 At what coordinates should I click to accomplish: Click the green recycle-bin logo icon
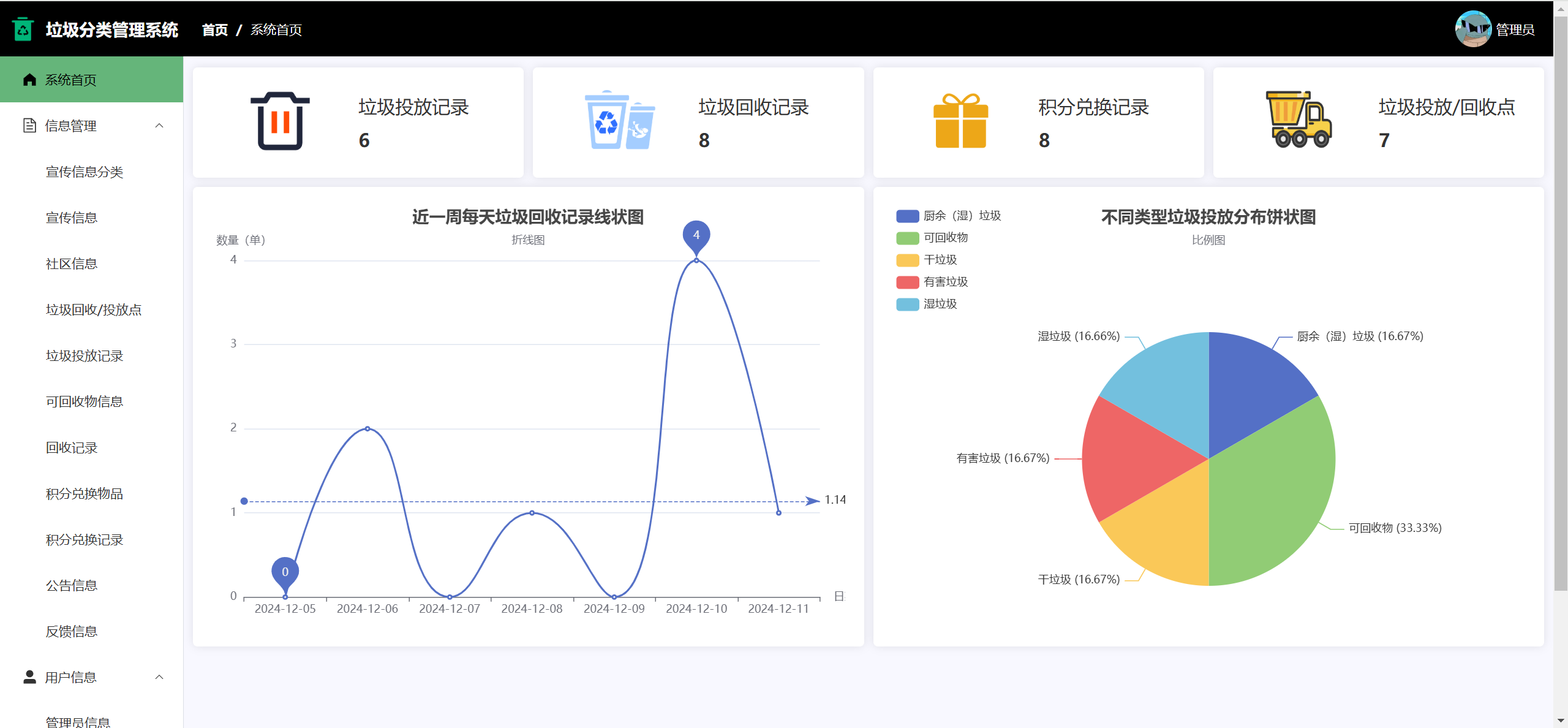tap(23, 29)
